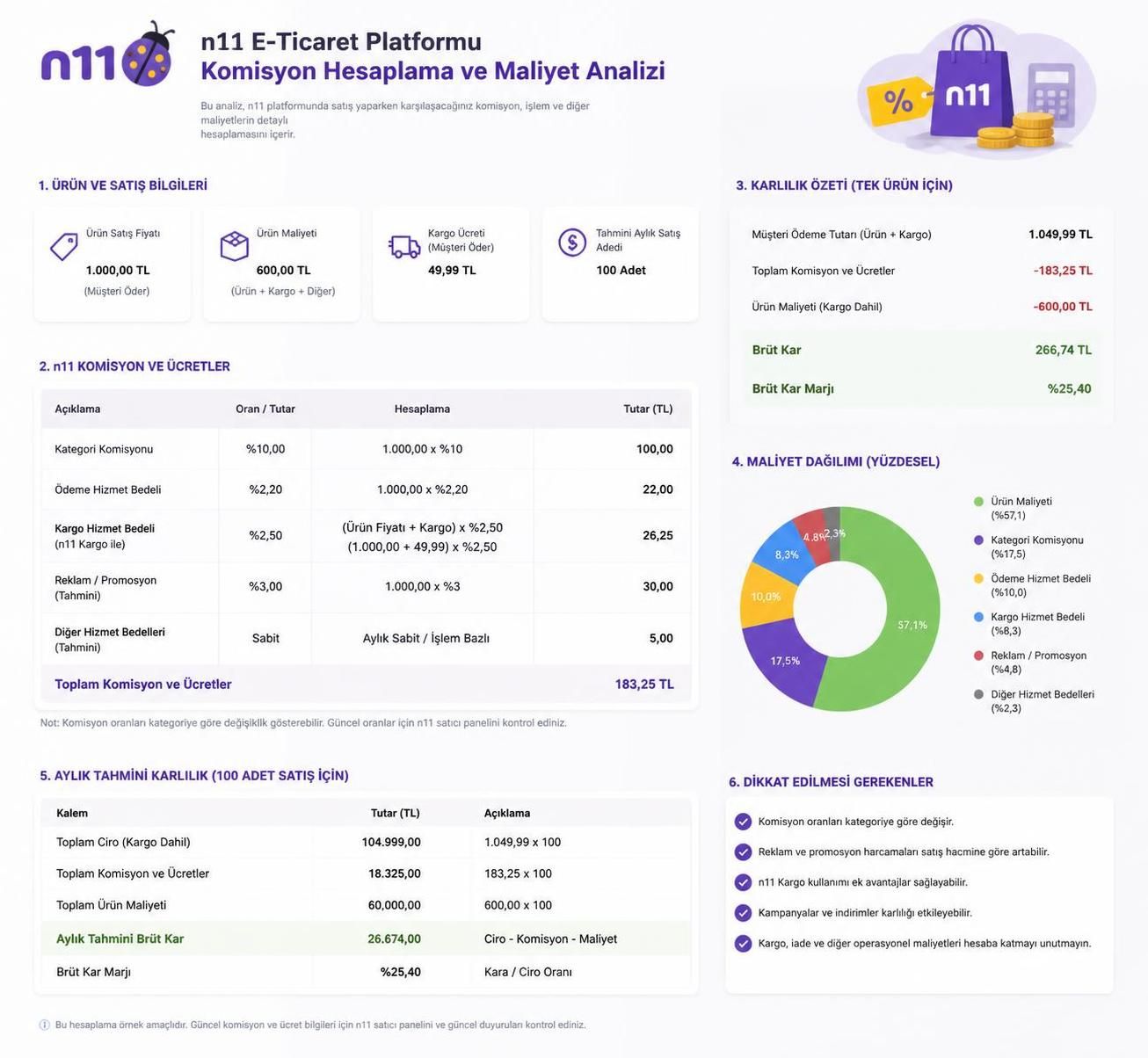Click the %2,20 rate for Ödeme Hizmet Bedeli
Viewport: 1148px width, 1058px height.
point(265,489)
